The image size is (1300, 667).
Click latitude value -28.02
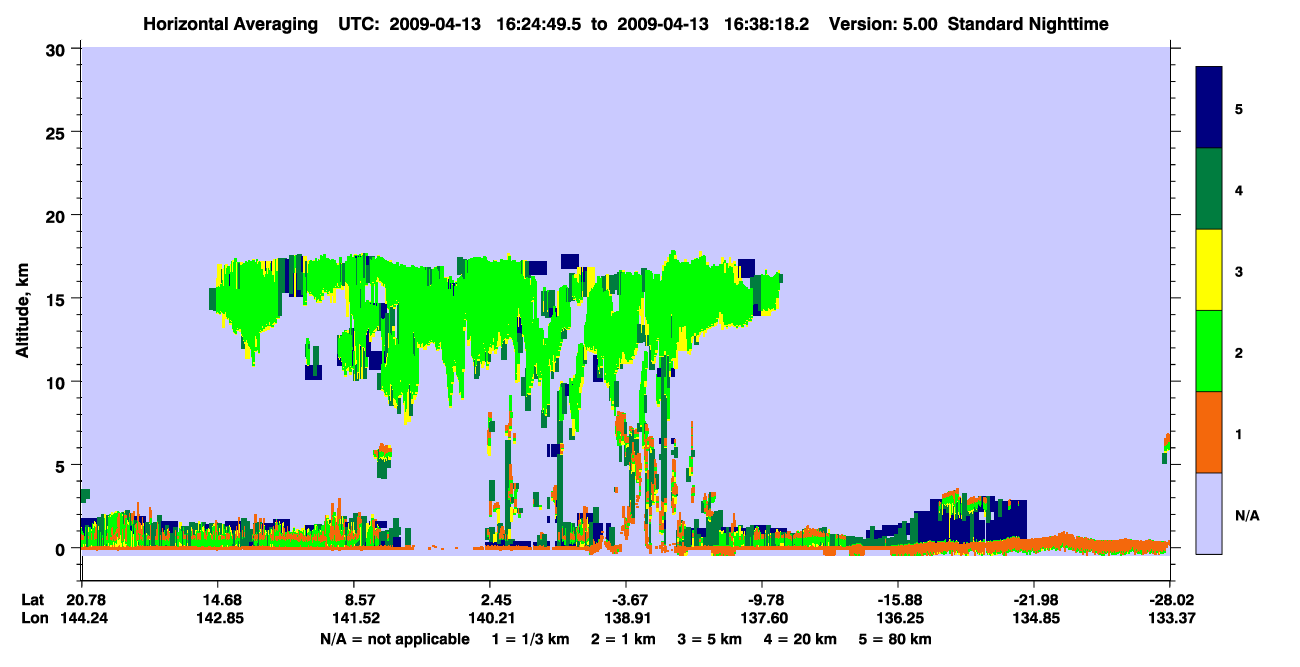pos(1170,600)
